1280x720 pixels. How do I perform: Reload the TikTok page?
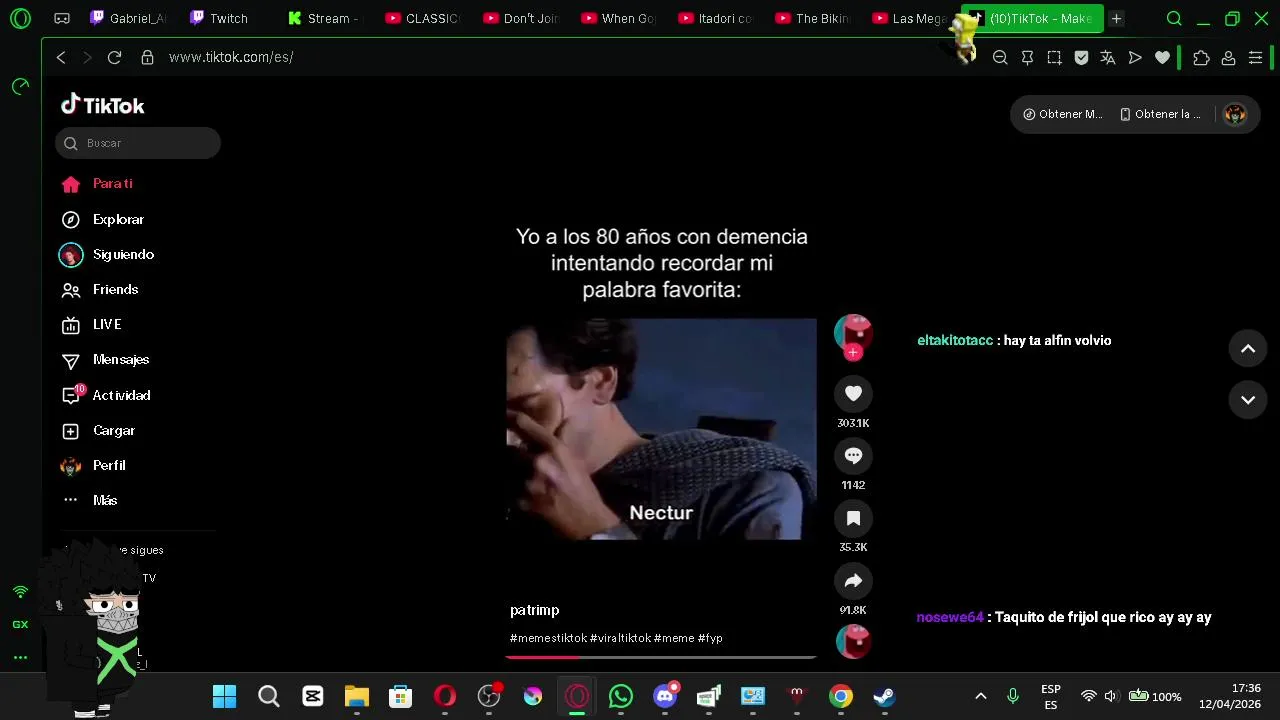click(114, 58)
